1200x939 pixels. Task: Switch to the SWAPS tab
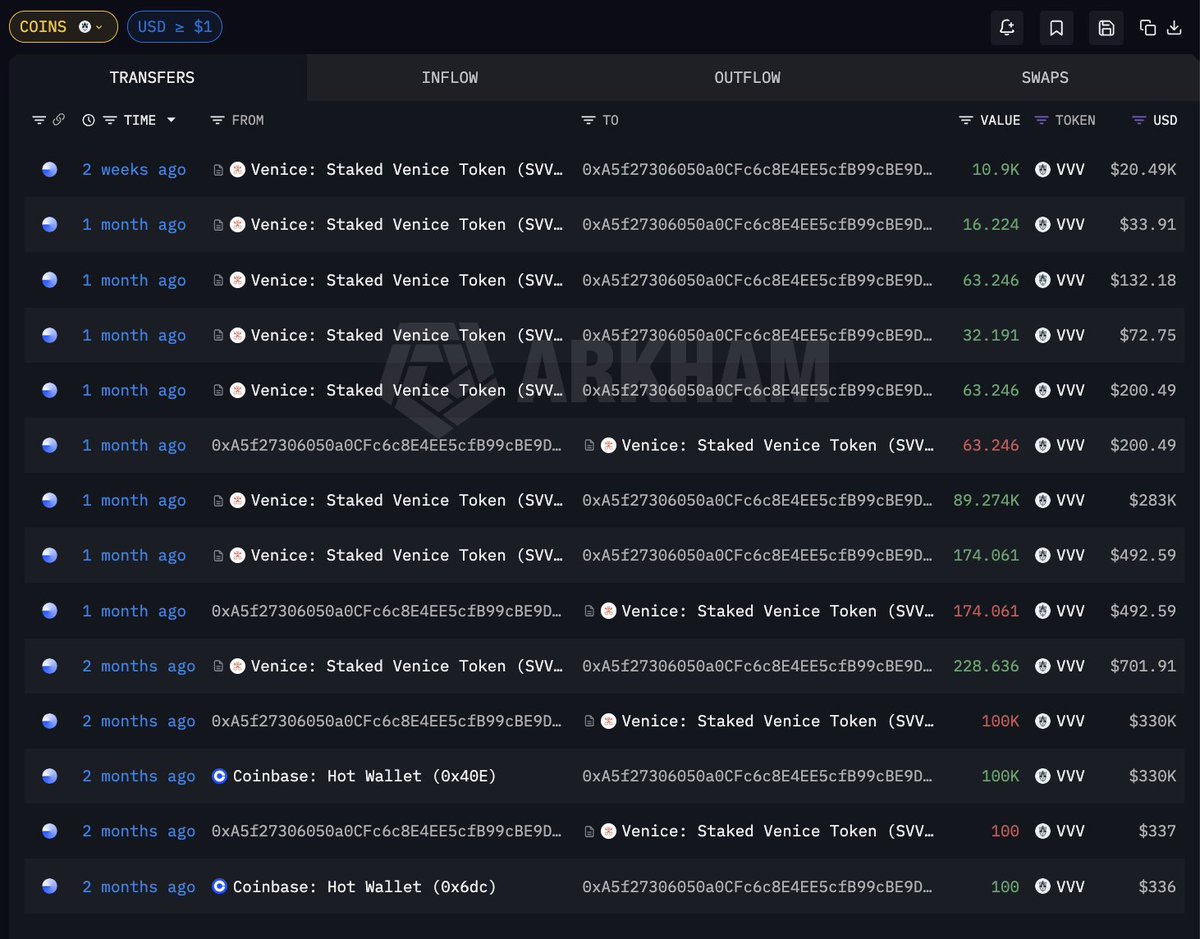pyautogui.click(x=1045, y=78)
